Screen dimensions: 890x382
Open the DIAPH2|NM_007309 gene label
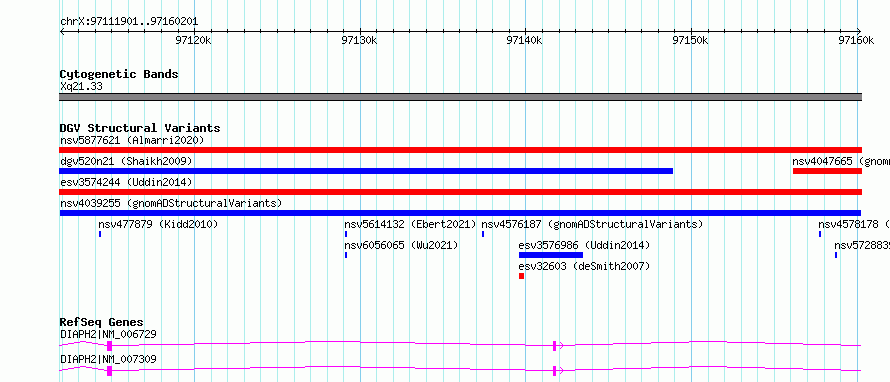pyautogui.click(x=108, y=359)
